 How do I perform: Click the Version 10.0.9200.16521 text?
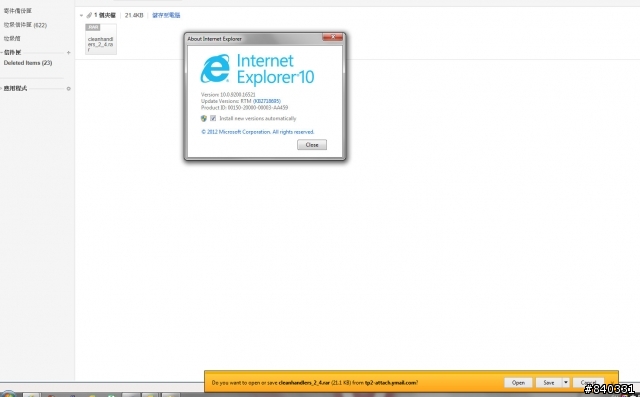[228, 95]
